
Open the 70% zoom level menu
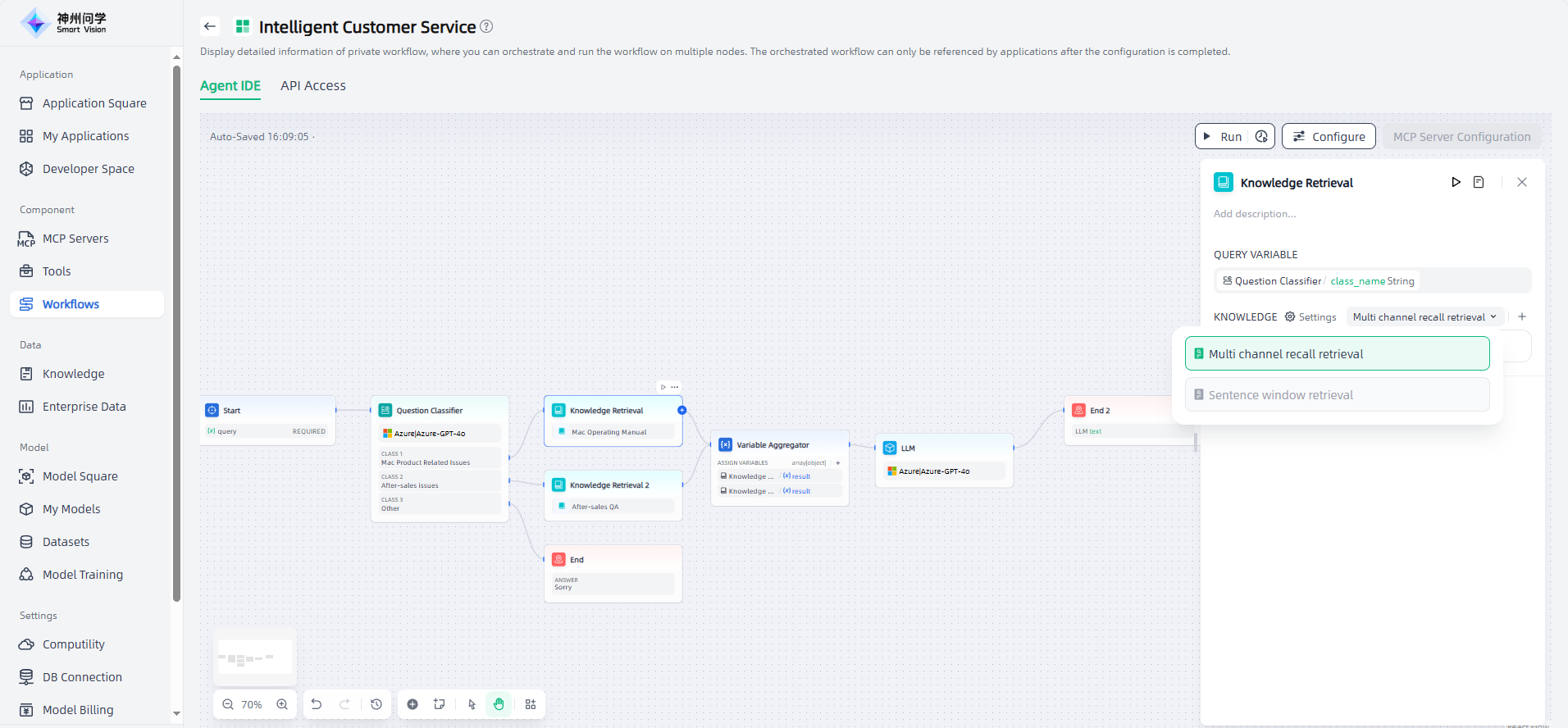coord(252,704)
